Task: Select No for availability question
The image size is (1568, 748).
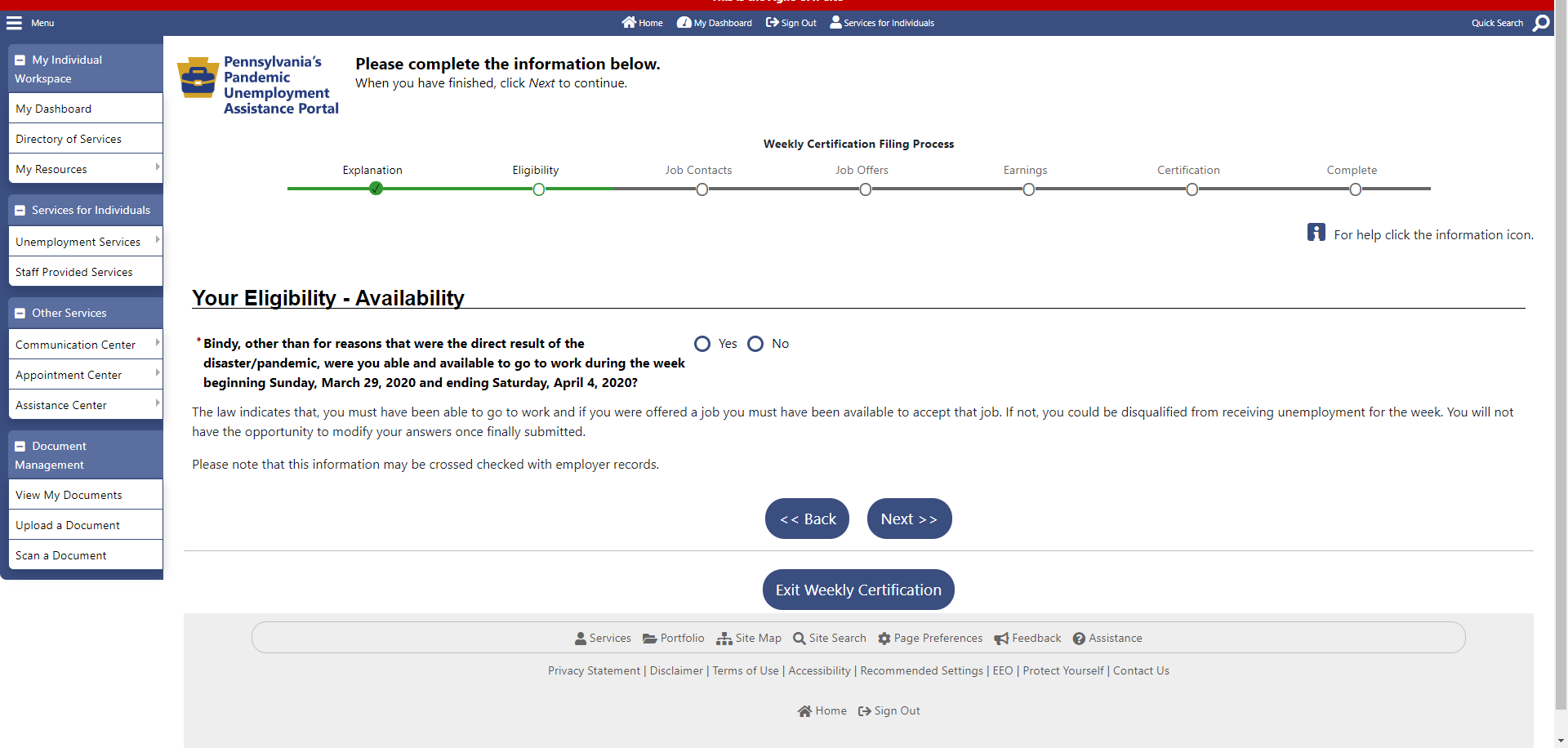Action: coord(755,344)
